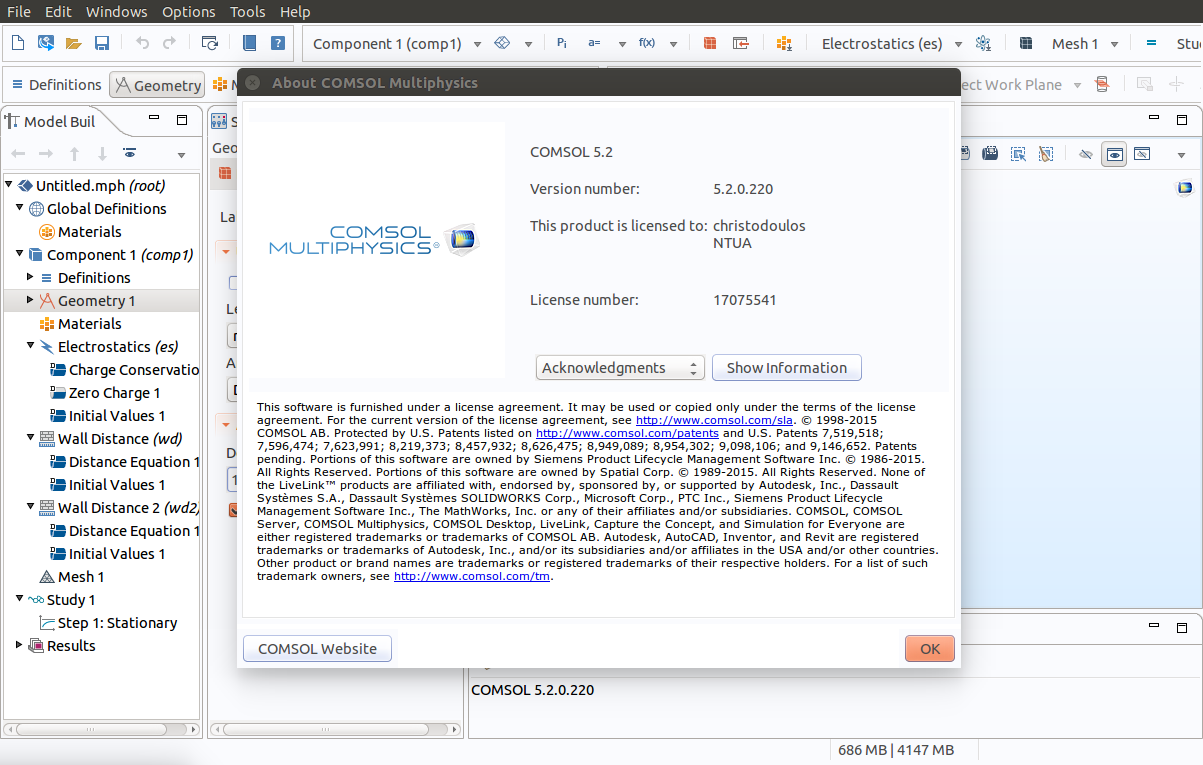The image size is (1203, 765).
Task: Click the move-up arrow in Model Builder toolbar
Action: pyautogui.click(x=74, y=153)
